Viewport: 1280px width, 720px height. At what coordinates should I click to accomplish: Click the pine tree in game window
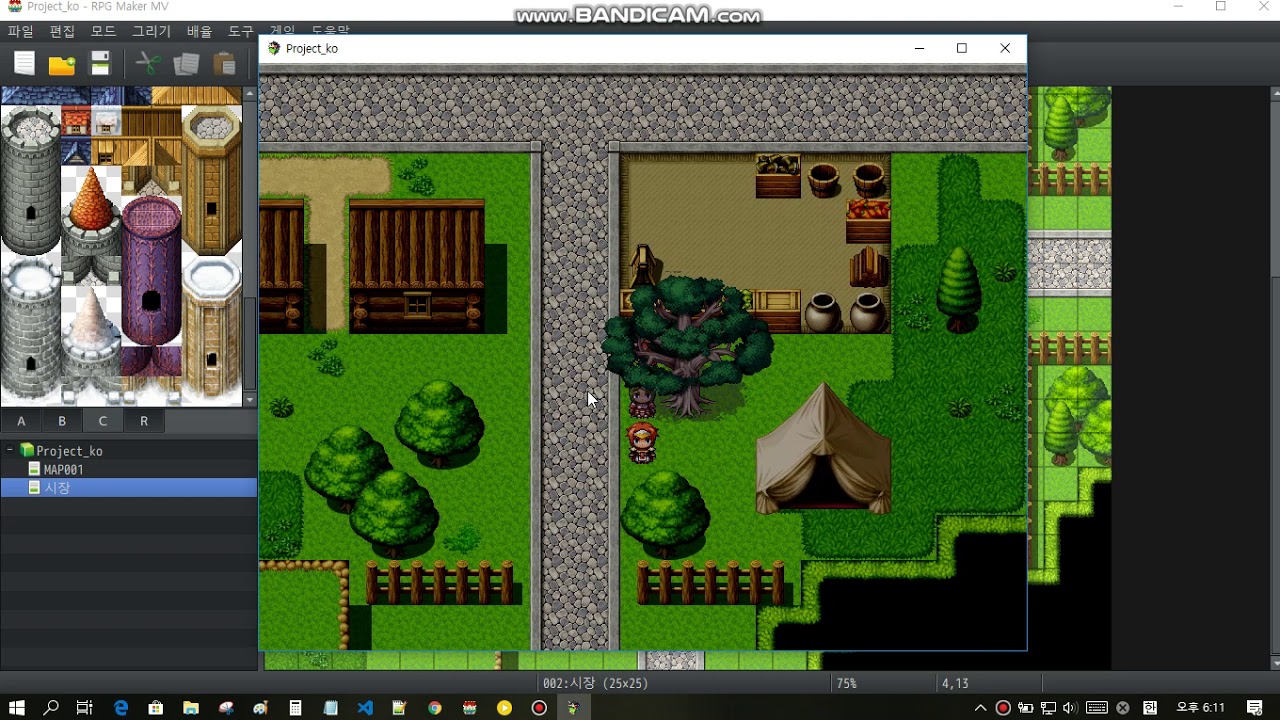coord(959,288)
